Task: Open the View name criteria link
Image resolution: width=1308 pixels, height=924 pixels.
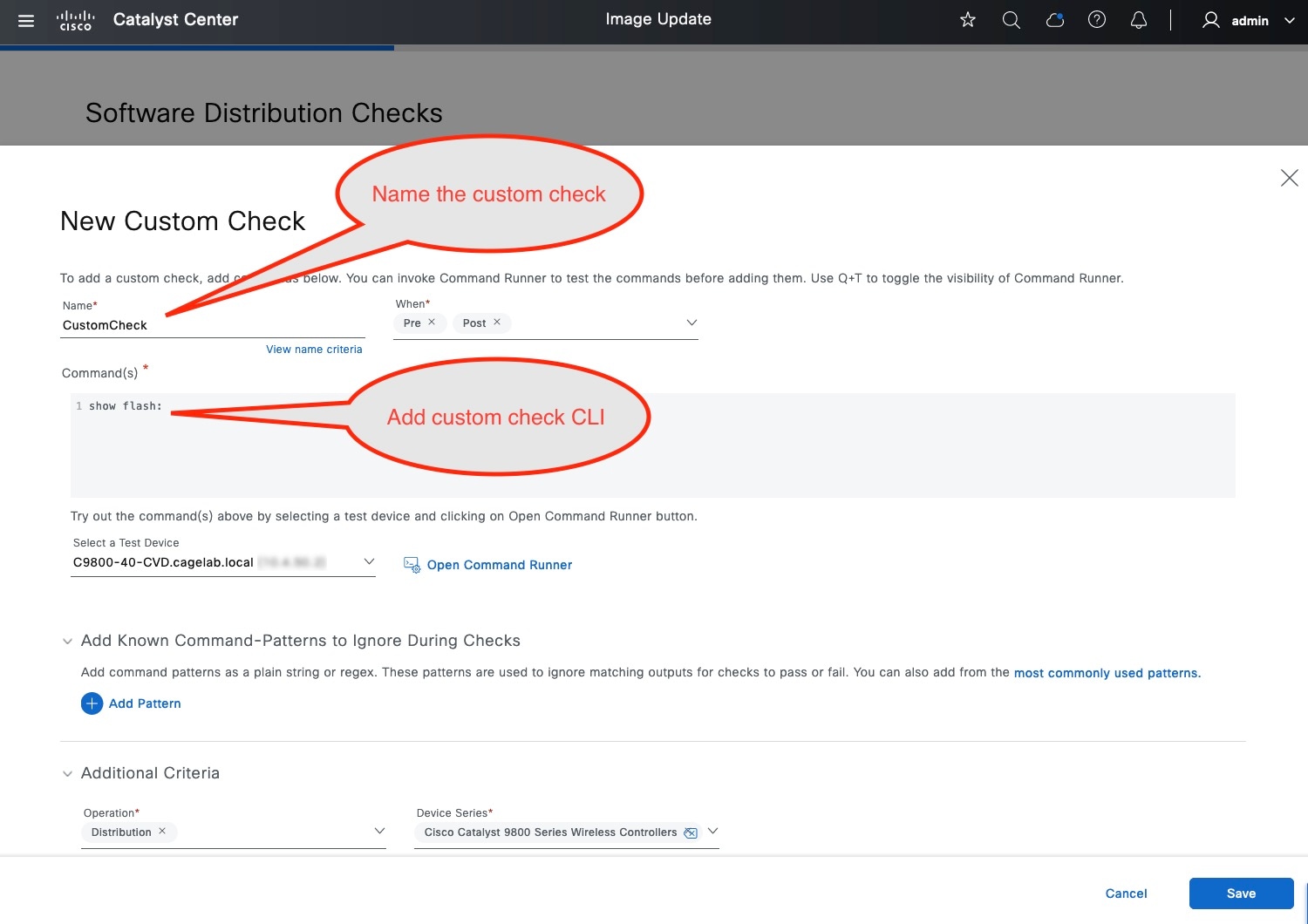Action: tap(314, 350)
